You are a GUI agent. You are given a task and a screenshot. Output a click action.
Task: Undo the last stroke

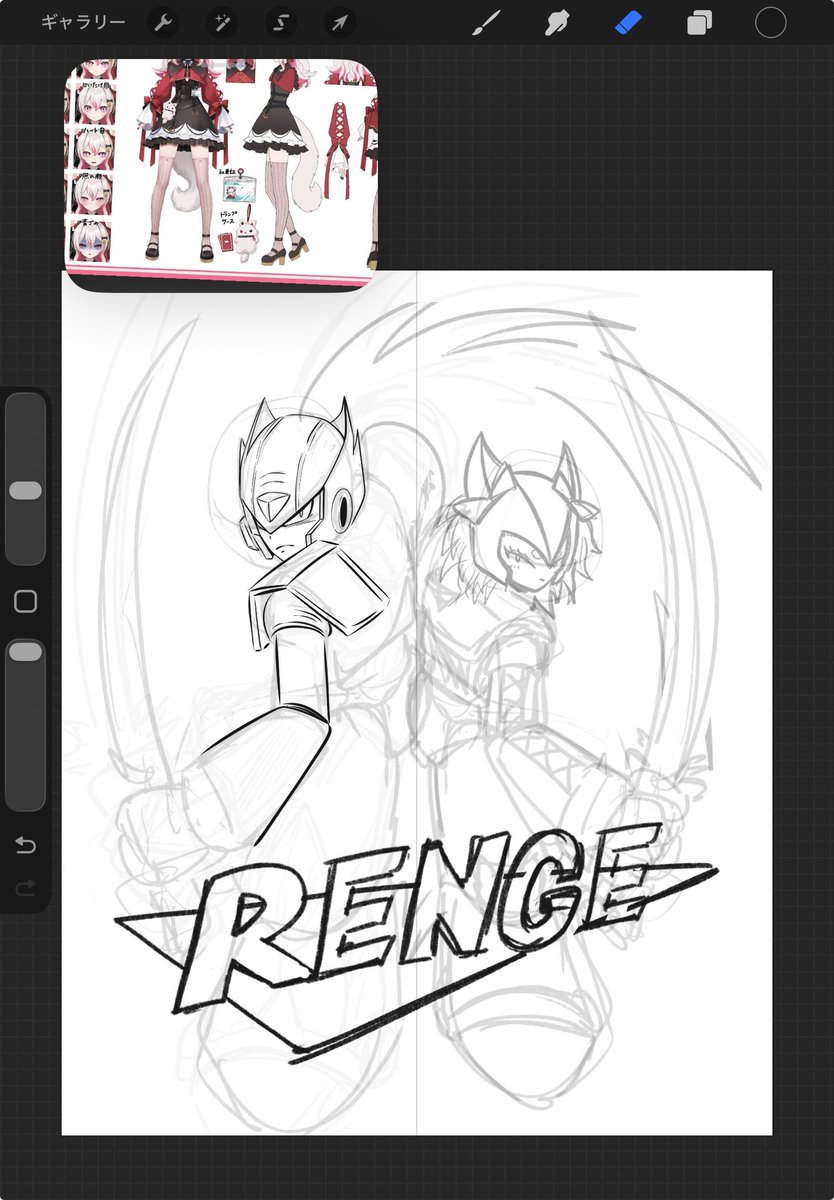click(x=25, y=846)
